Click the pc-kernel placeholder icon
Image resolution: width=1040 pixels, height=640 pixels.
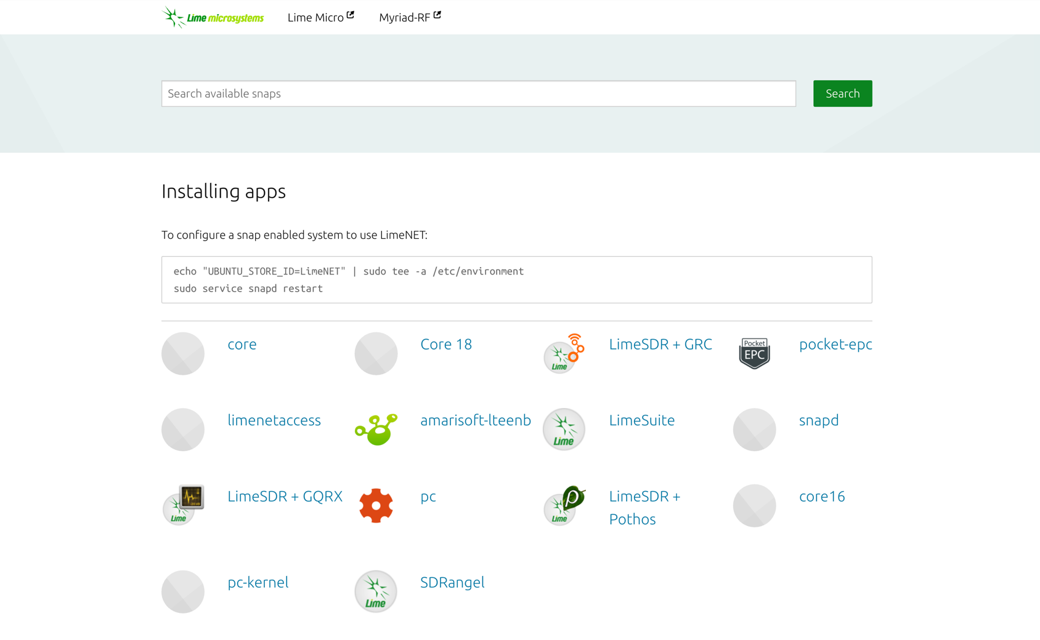pyautogui.click(x=183, y=592)
